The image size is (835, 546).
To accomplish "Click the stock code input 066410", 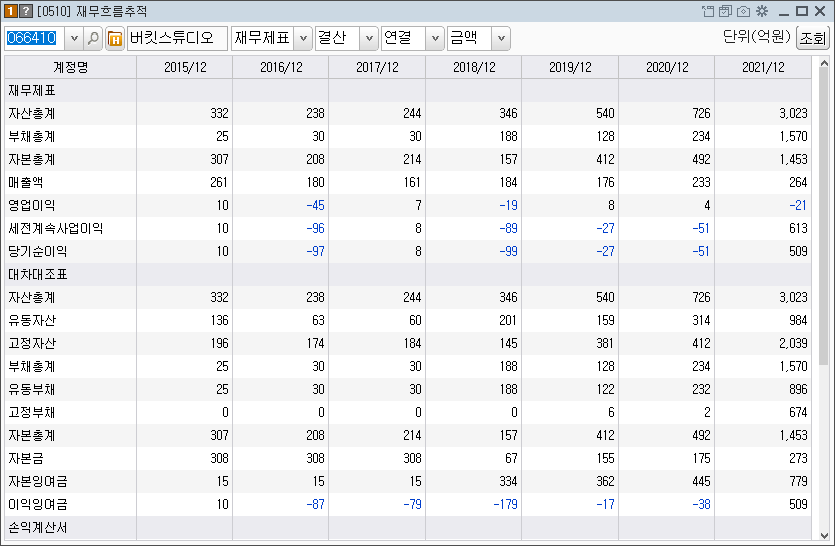I will tap(35, 38).
